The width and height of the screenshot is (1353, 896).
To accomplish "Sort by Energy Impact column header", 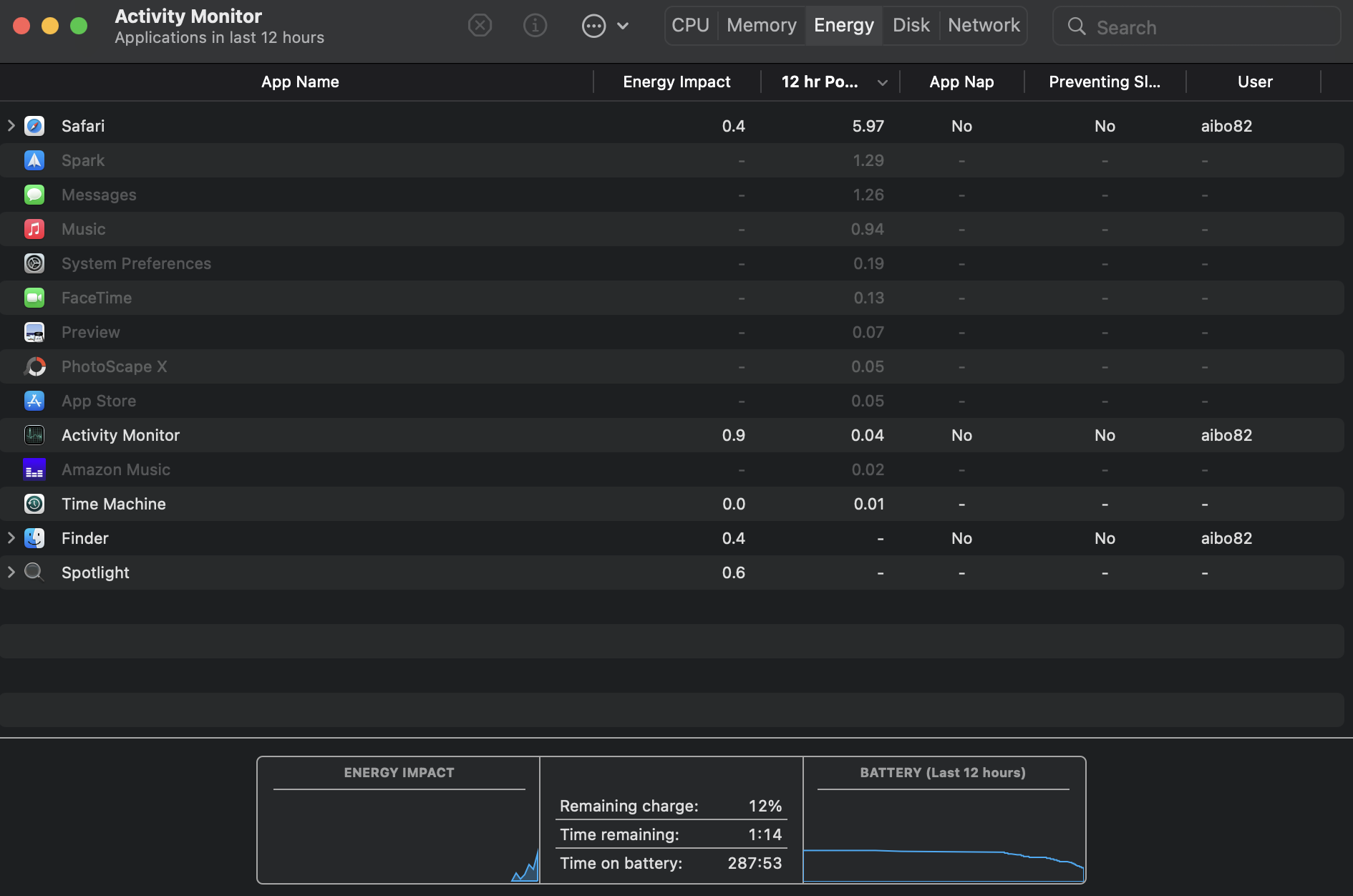I will (x=676, y=82).
